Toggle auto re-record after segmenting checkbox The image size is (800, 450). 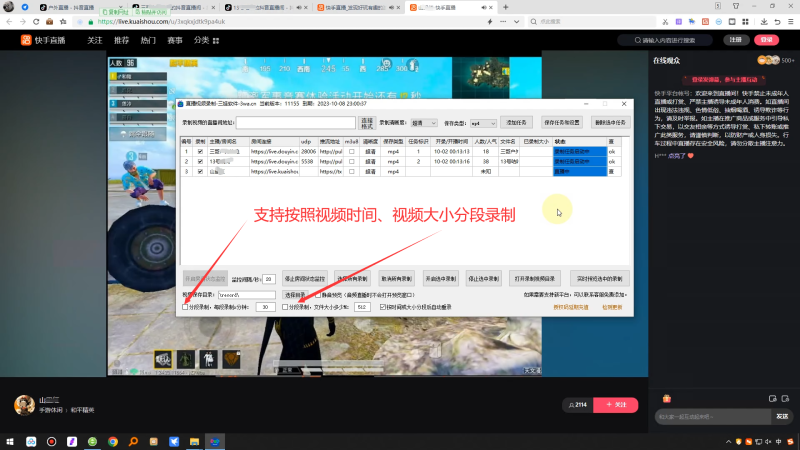[x=383, y=307]
